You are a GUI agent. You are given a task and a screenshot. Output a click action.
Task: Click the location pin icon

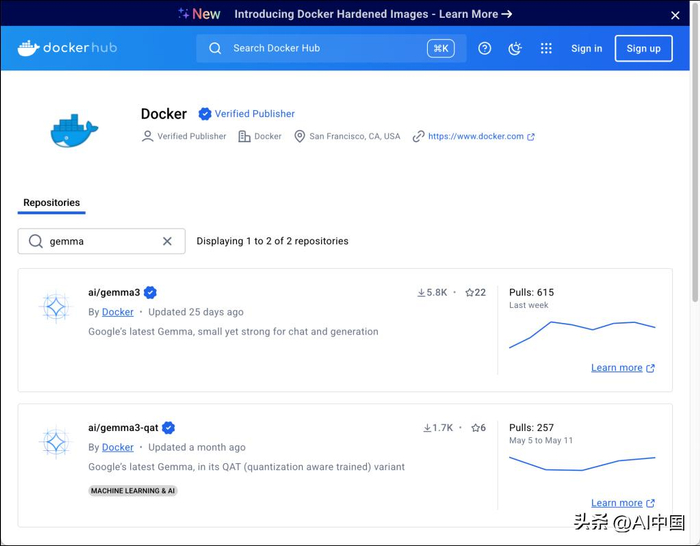click(300, 136)
